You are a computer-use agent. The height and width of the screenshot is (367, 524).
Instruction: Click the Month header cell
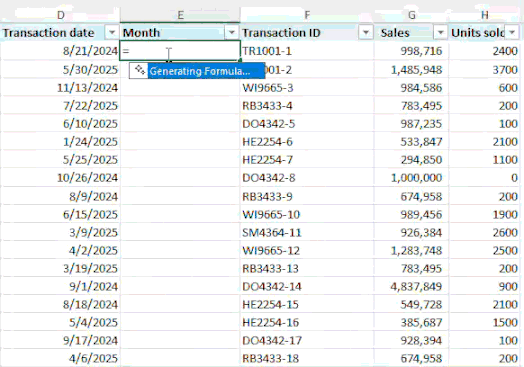(x=180, y=32)
